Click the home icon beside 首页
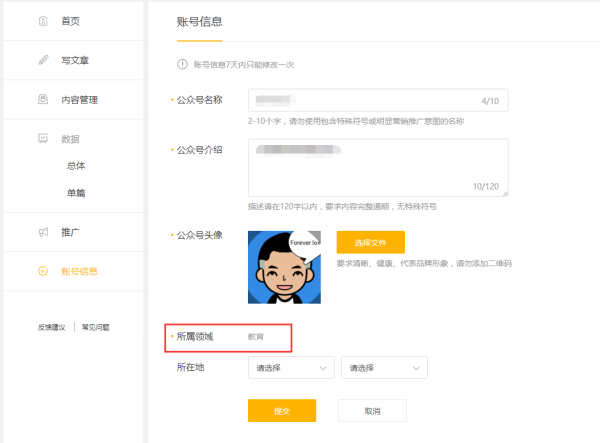 (43, 21)
